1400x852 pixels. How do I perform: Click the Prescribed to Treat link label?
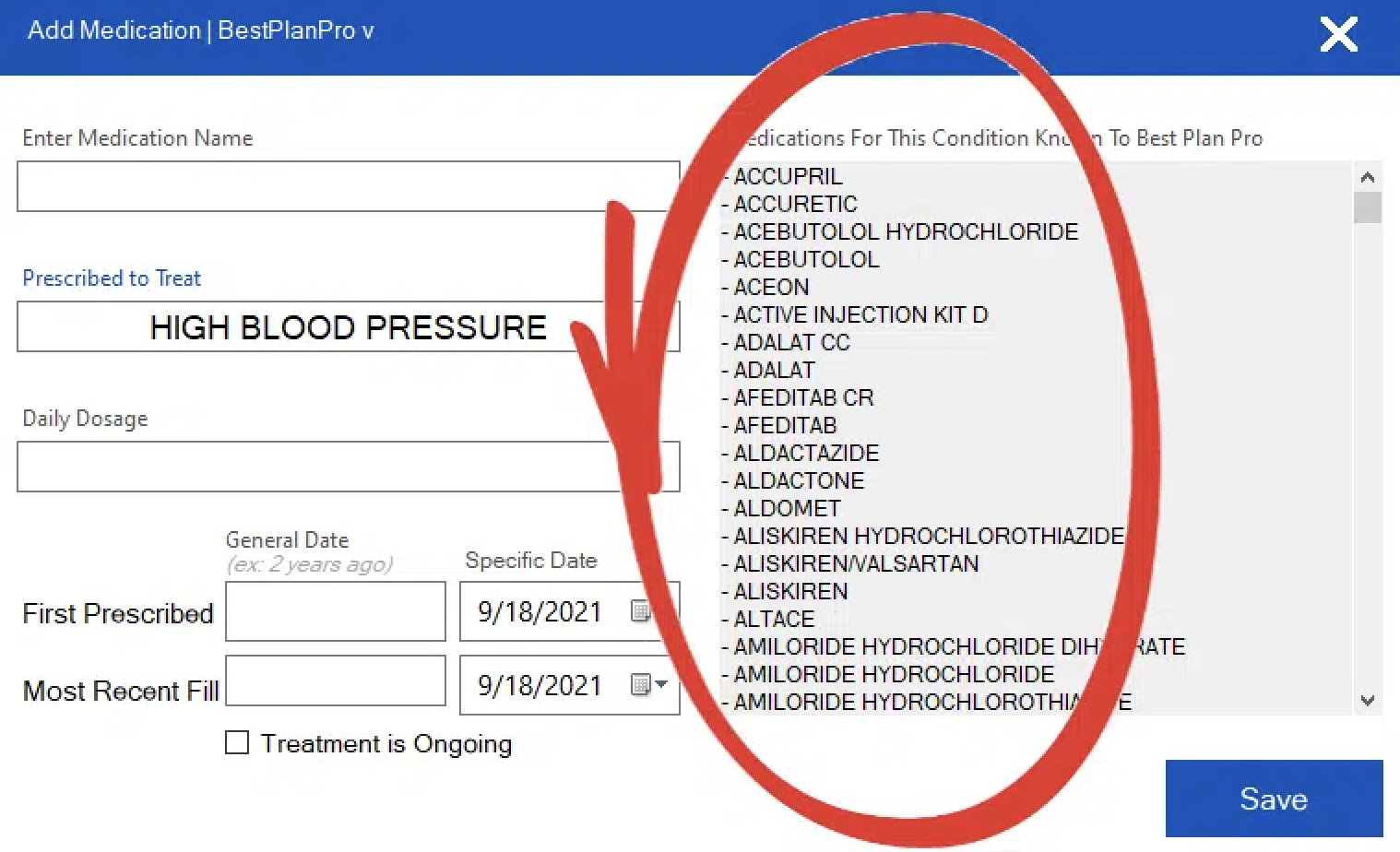(112, 278)
